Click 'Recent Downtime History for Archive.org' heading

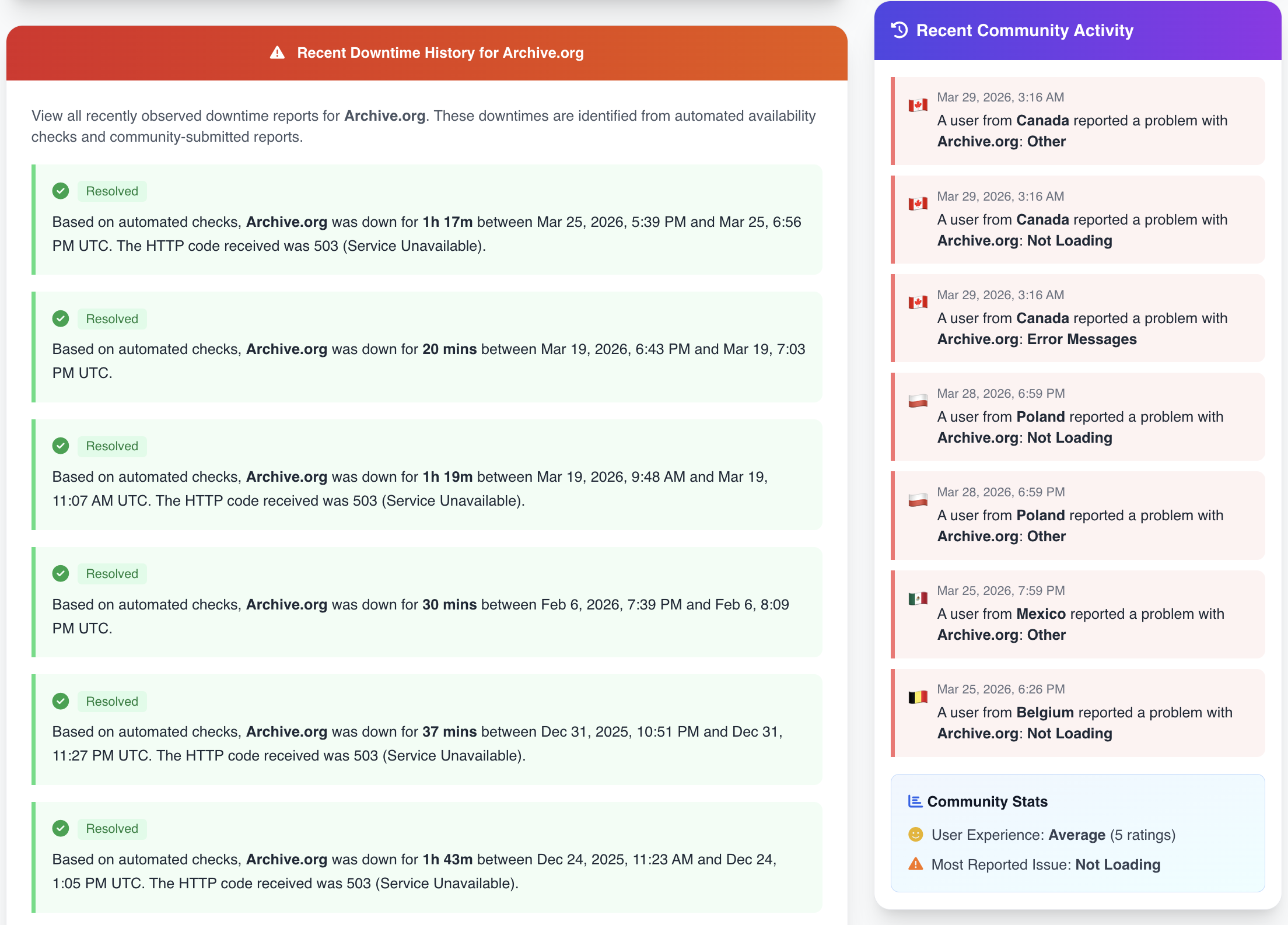click(x=440, y=53)
